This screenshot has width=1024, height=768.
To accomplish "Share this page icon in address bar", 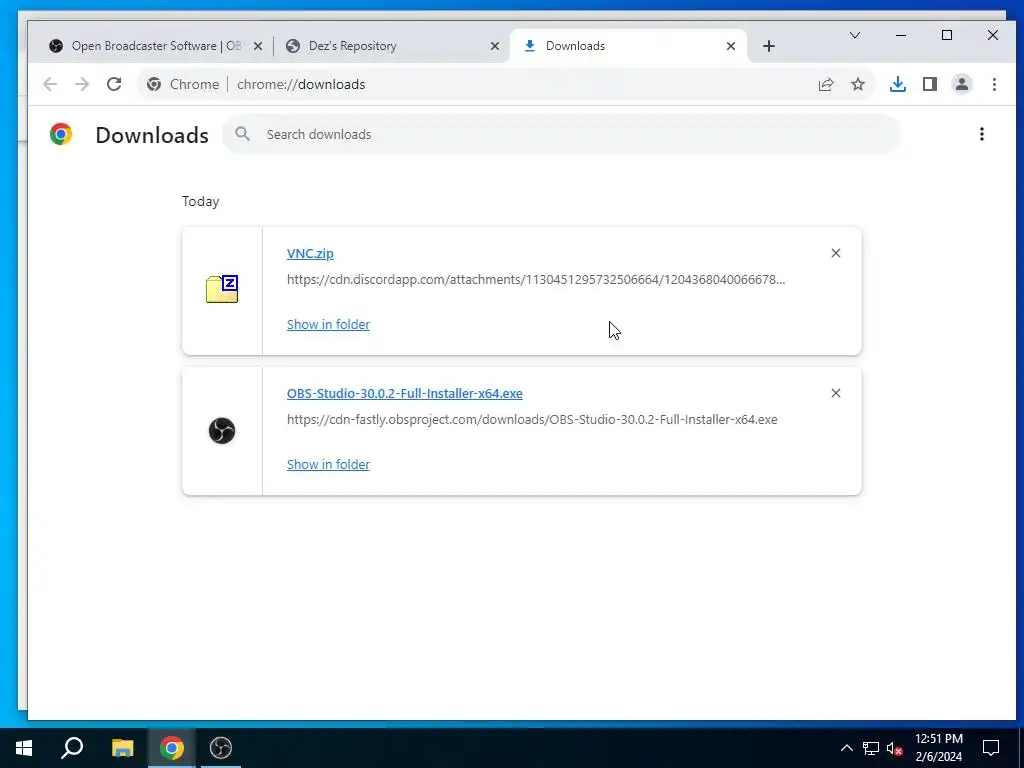I will (x=825, y=84).
